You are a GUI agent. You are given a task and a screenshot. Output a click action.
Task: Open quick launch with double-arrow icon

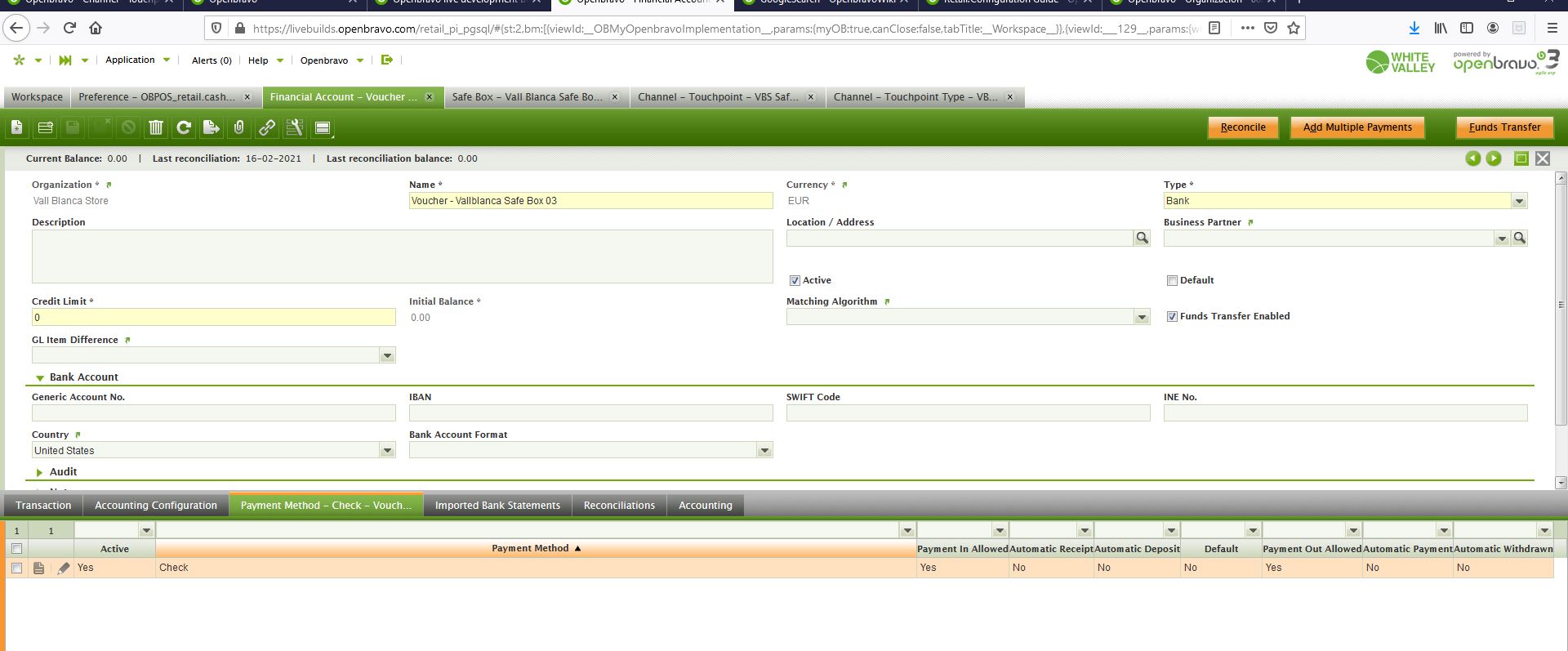coord(65,60)
